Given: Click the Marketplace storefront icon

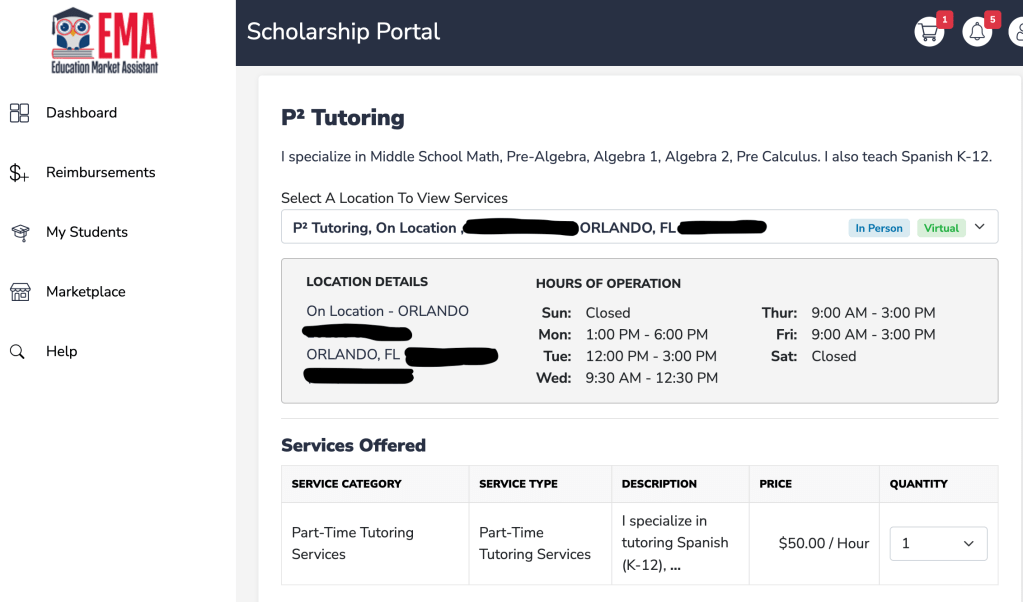Looking at the screenshot, I should 19,292.
